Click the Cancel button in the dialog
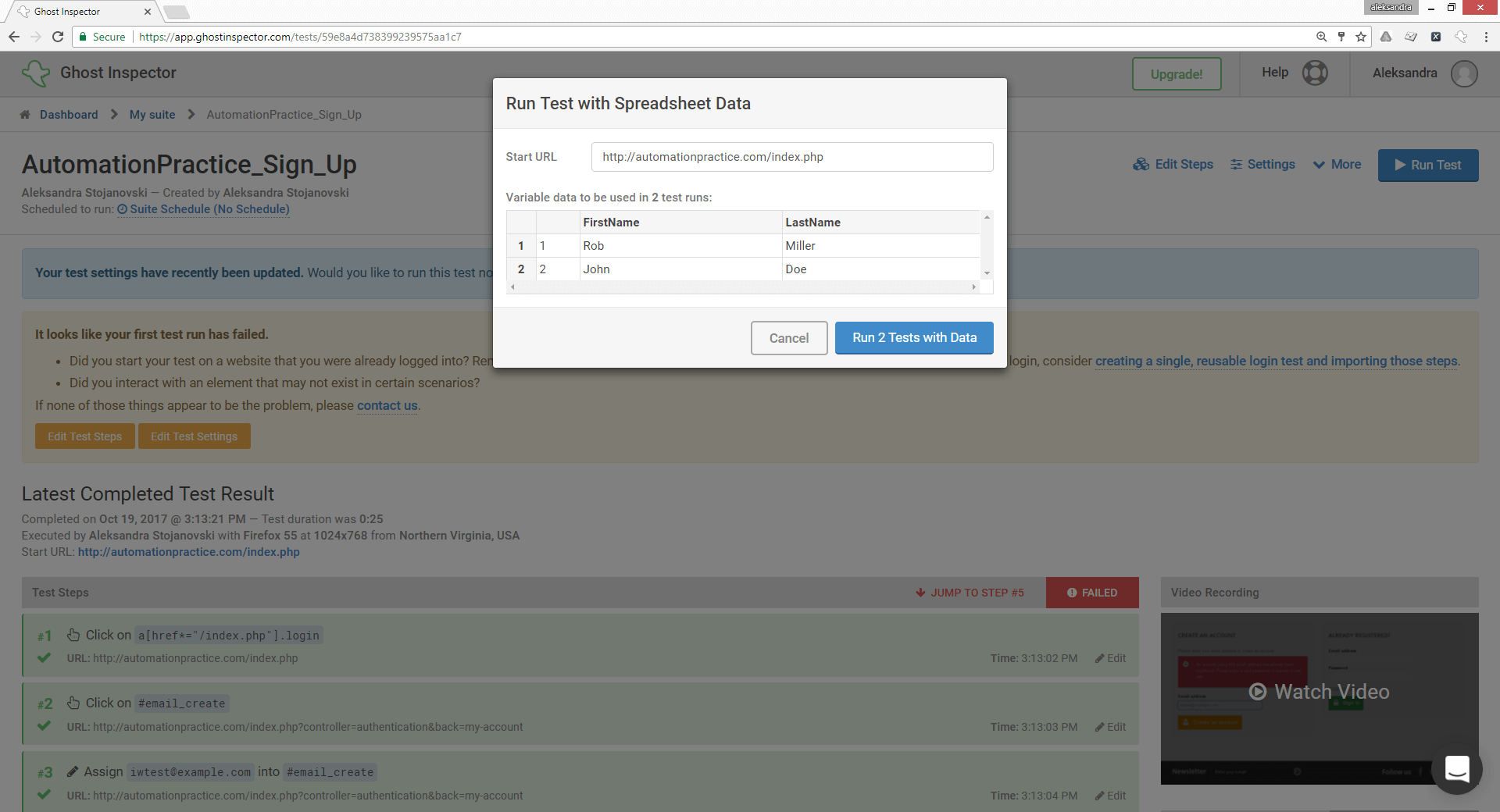Viewport: 1500px width, 812px height. pos(789,338)
